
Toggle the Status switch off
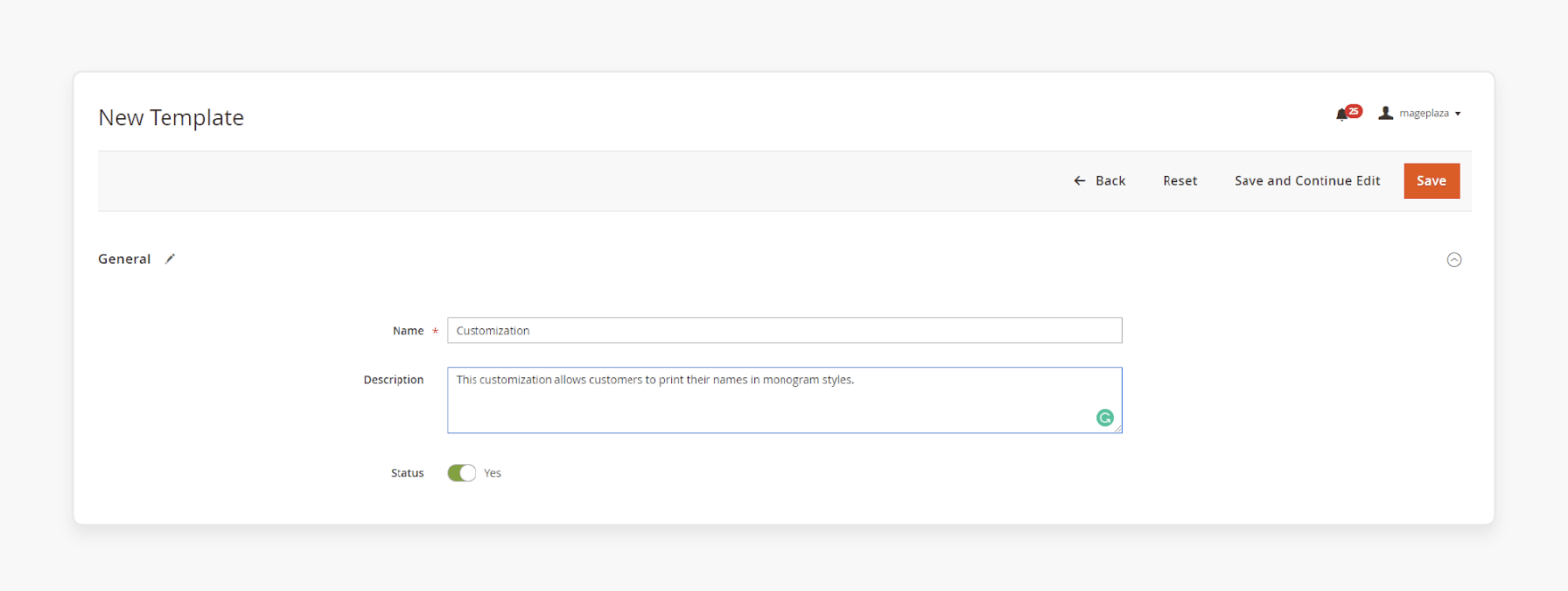(x=461, y=473)
